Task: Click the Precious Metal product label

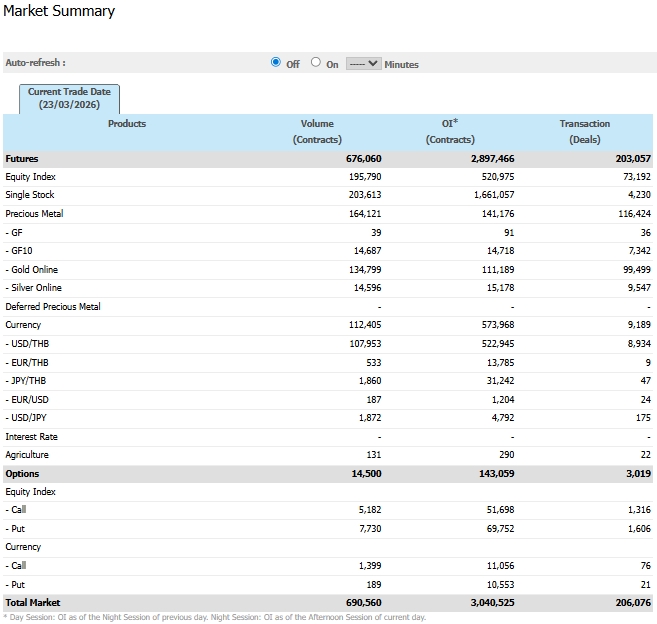Action: (34, 214)
